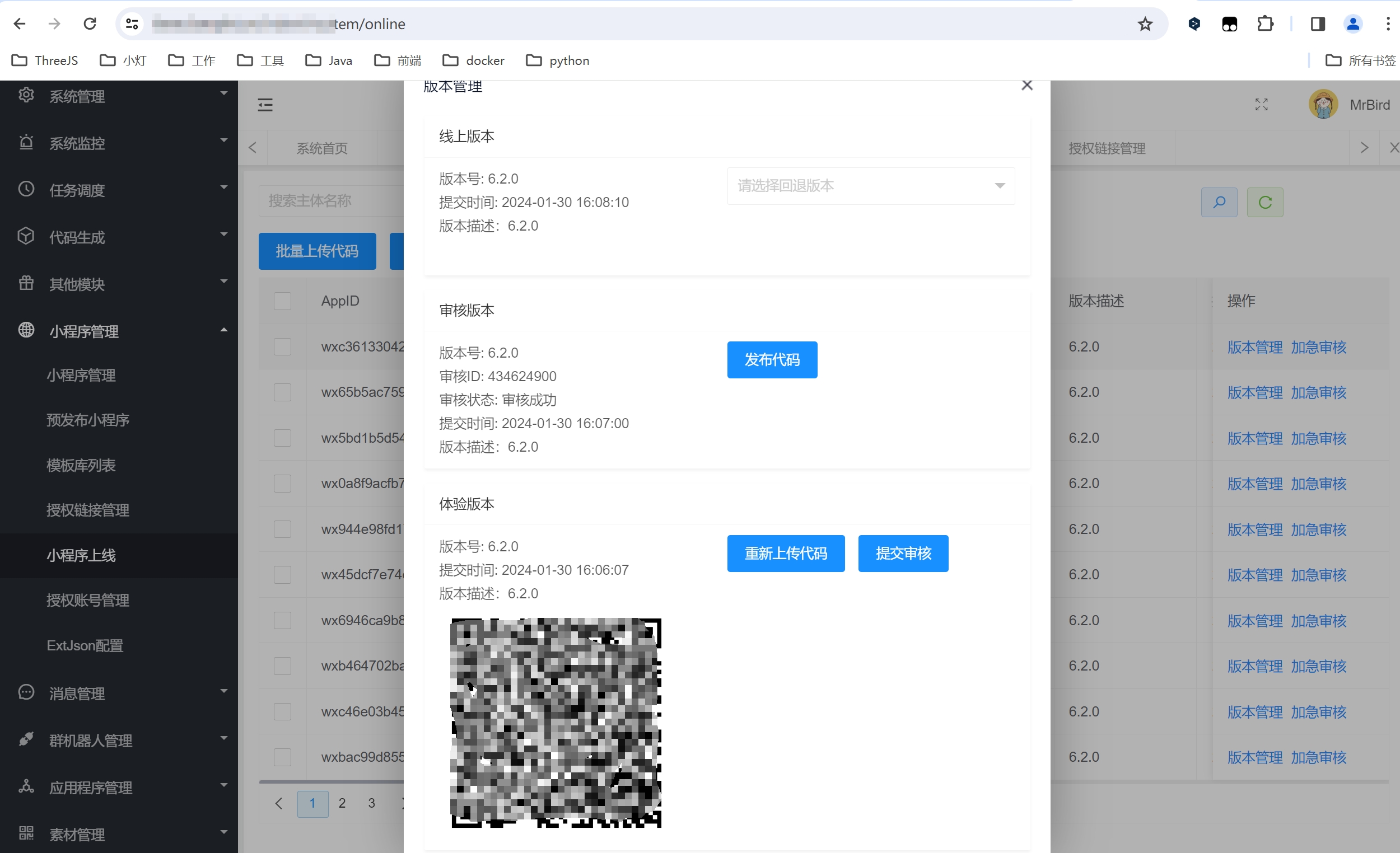Click the 小程序管理 globe icon
Image resolution: width=1400 pixels, height=853 pixels.
[x=26, y=330]
